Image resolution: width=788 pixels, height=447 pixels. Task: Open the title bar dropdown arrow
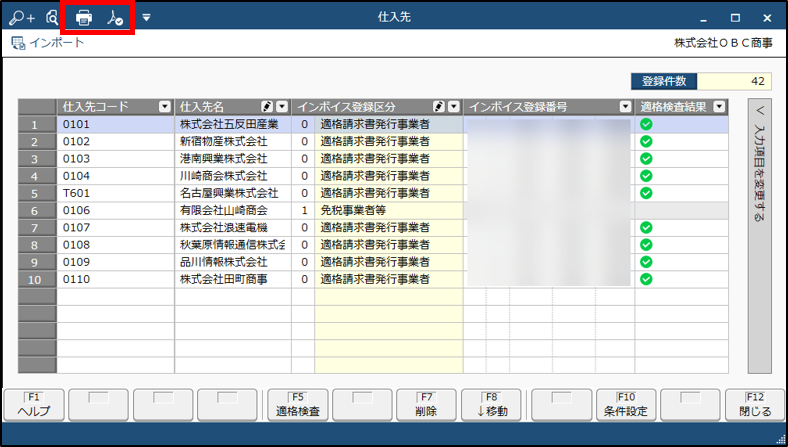point(146,18)
